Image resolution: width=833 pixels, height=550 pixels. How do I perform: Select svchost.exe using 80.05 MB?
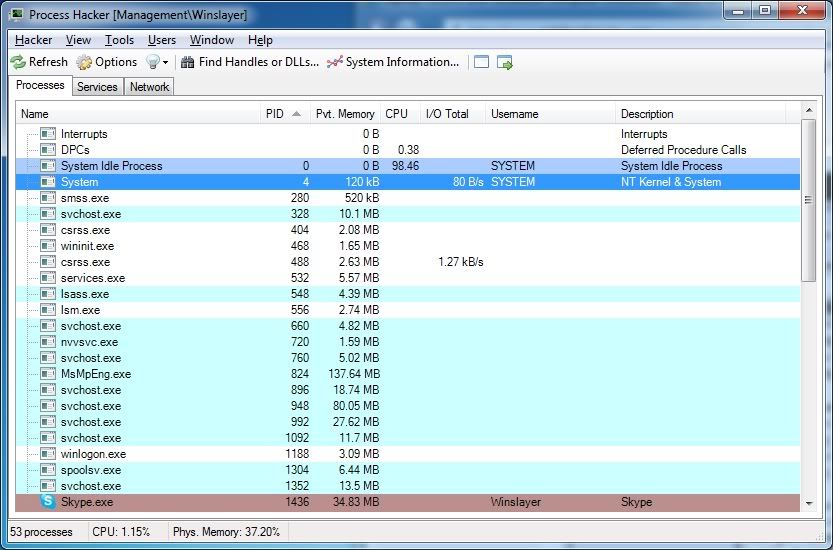[x=407, y=406]
